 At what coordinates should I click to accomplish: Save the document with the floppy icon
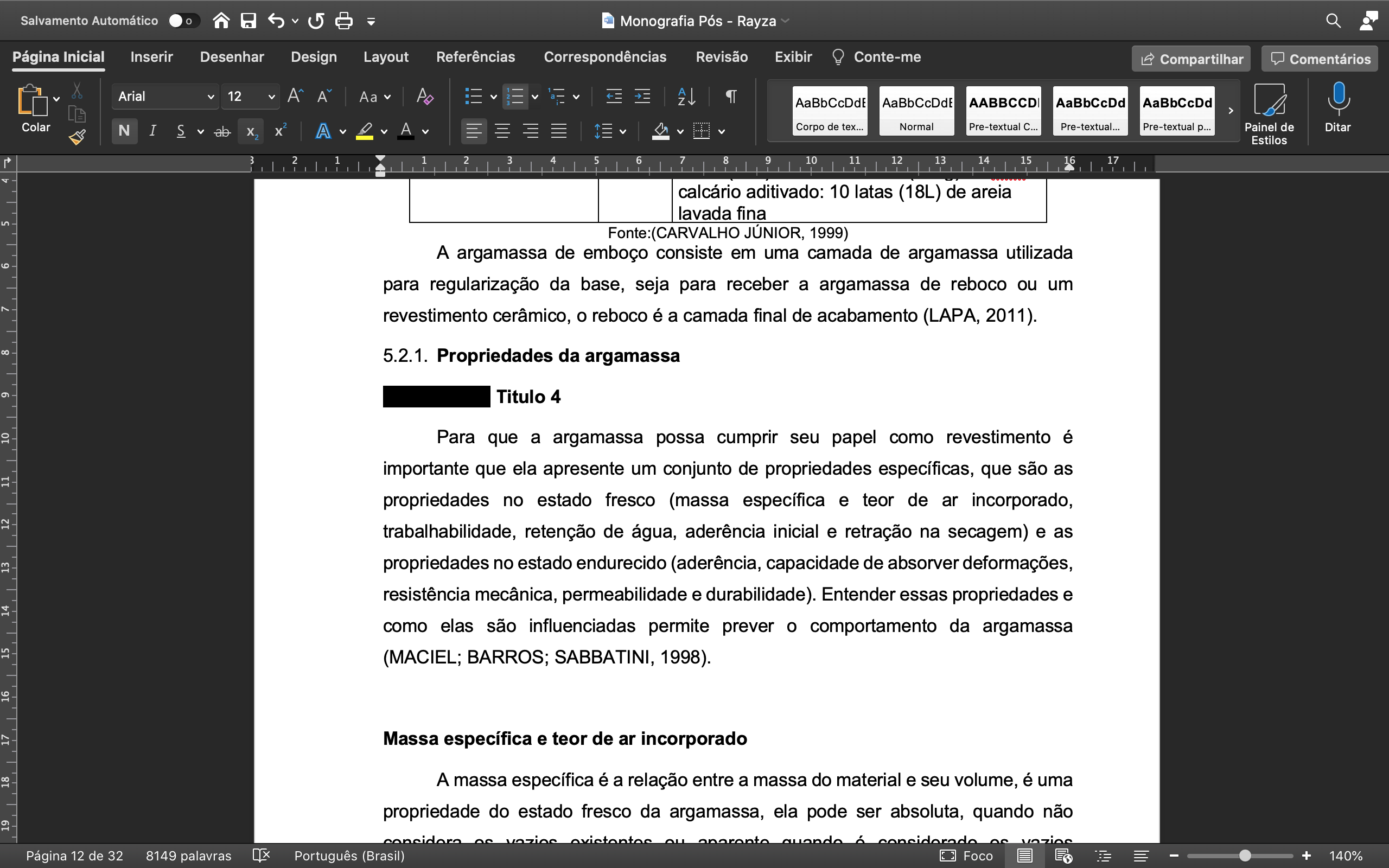(248, 21)
